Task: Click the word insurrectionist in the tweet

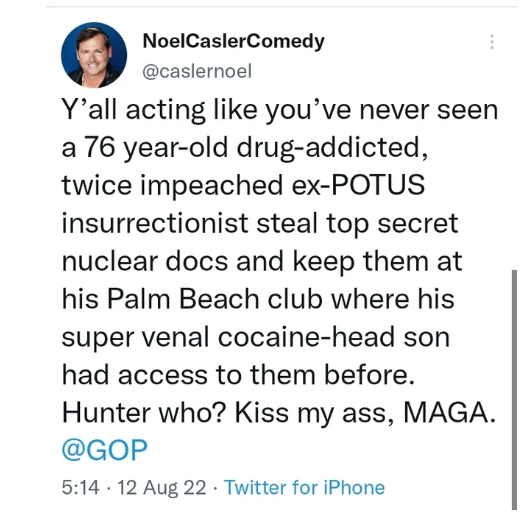Action: coord(155,222)
